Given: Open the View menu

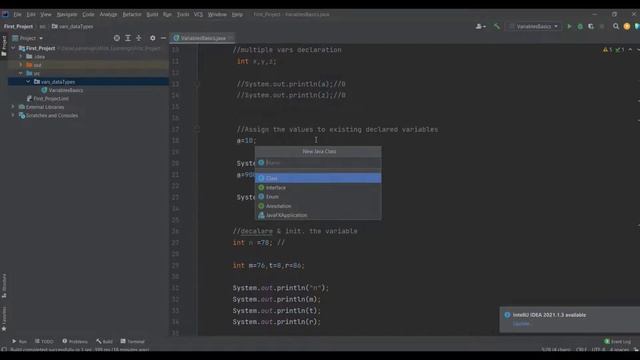Looking at the screenshot, I should 46,14.
